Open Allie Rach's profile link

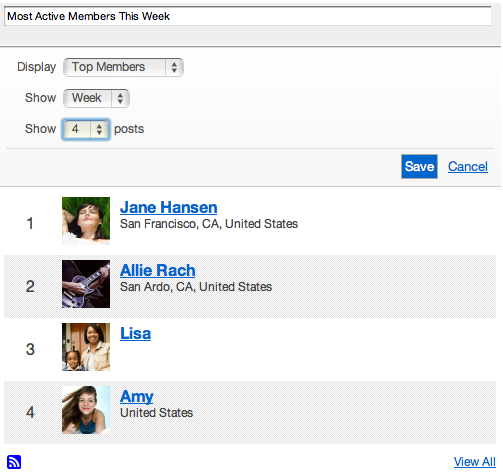click(x=158, y=270)
